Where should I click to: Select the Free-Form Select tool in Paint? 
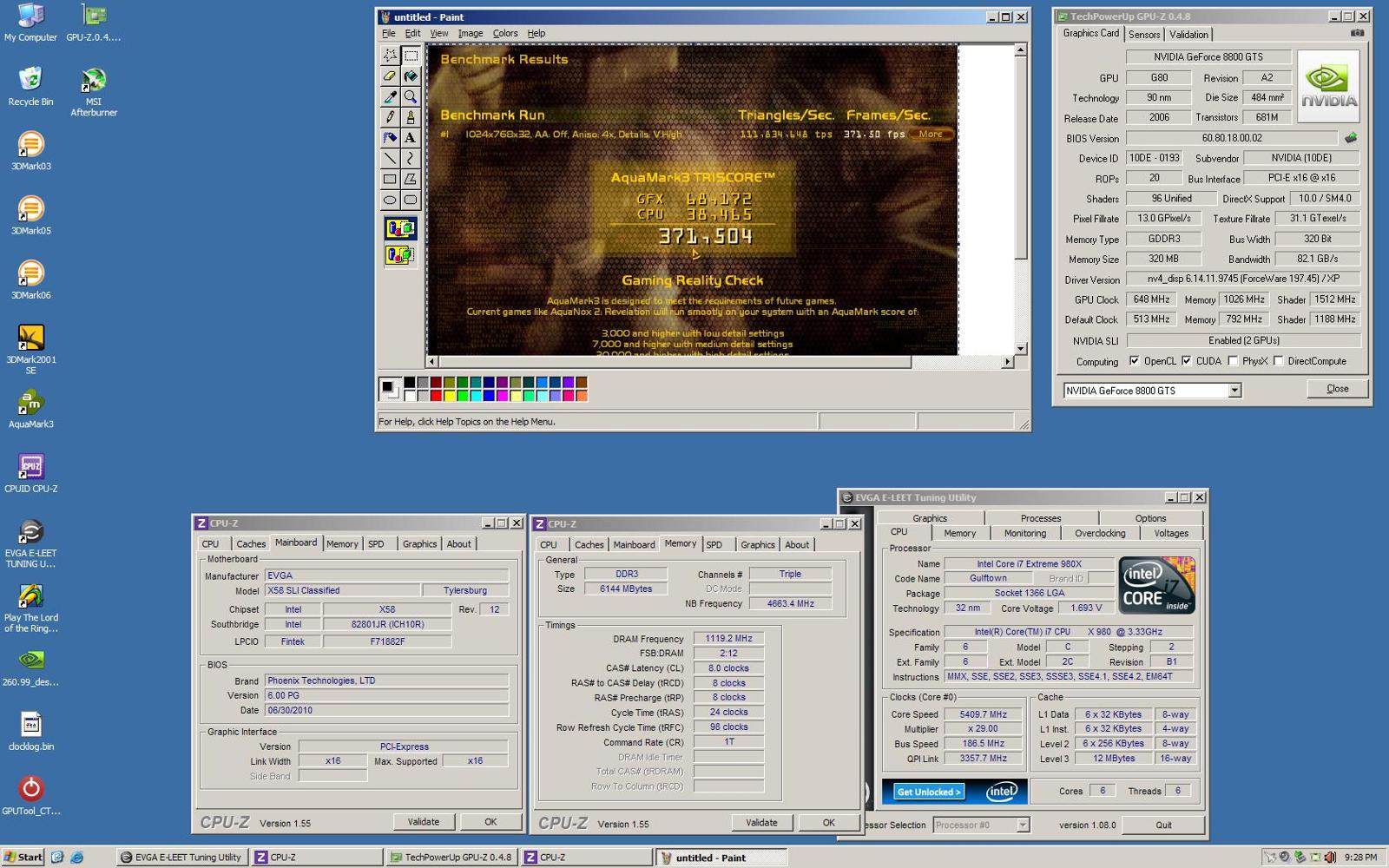390,55
